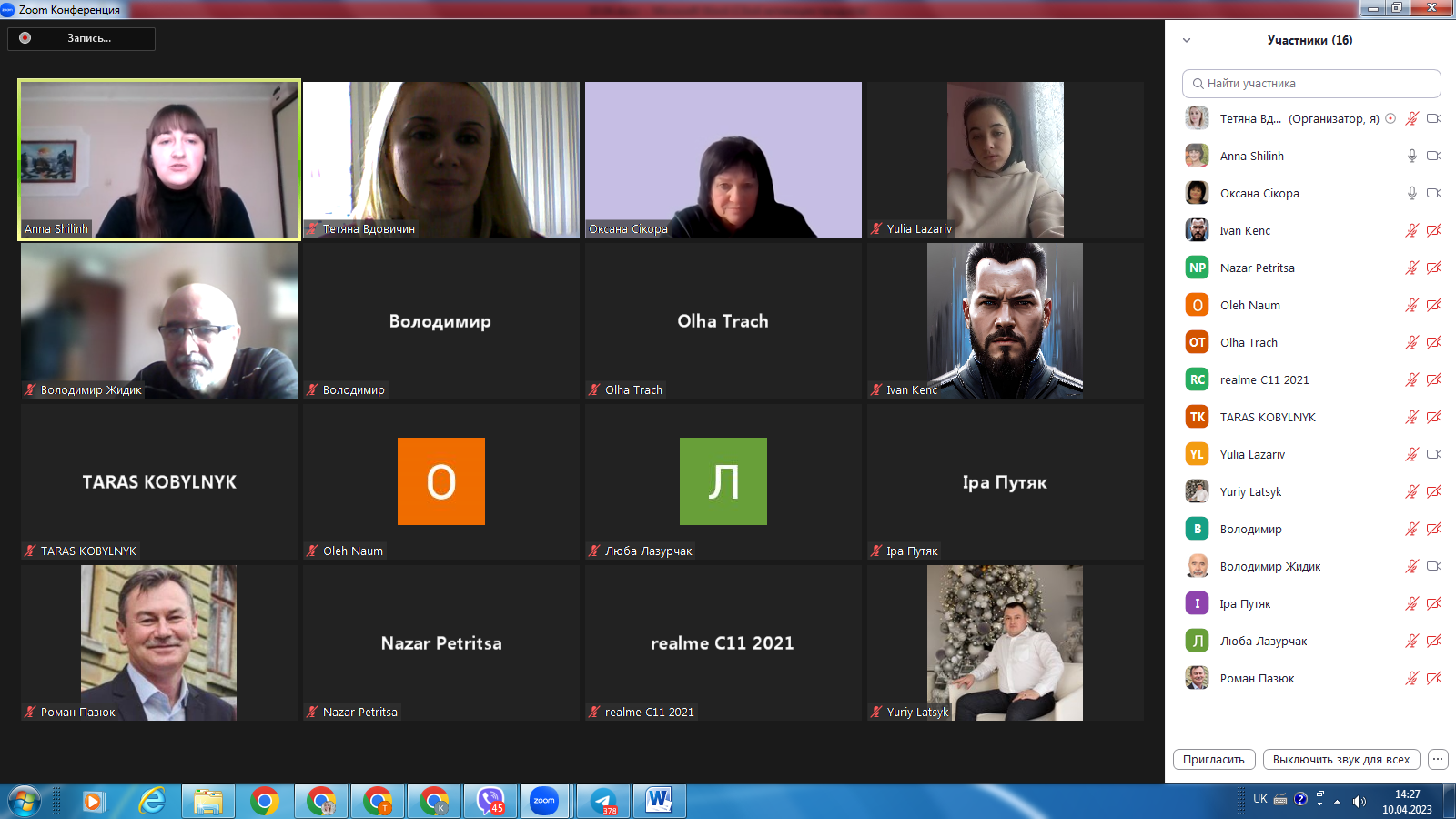Screen dimensions: 1456x819
Task: Open the three-dots more options menu
Action: pos(1438,759)
